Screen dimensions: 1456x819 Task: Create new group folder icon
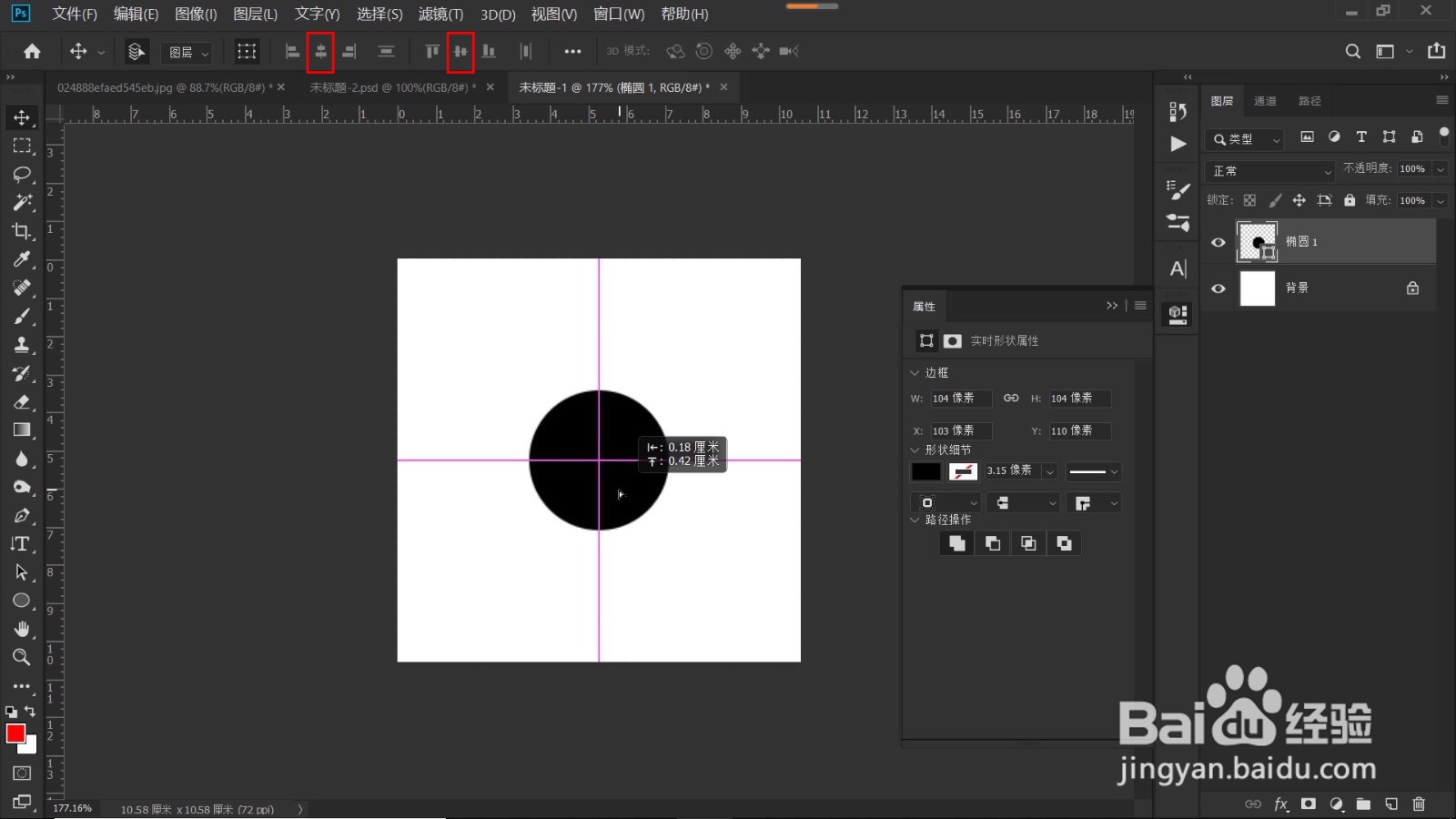click(1363, 804)
